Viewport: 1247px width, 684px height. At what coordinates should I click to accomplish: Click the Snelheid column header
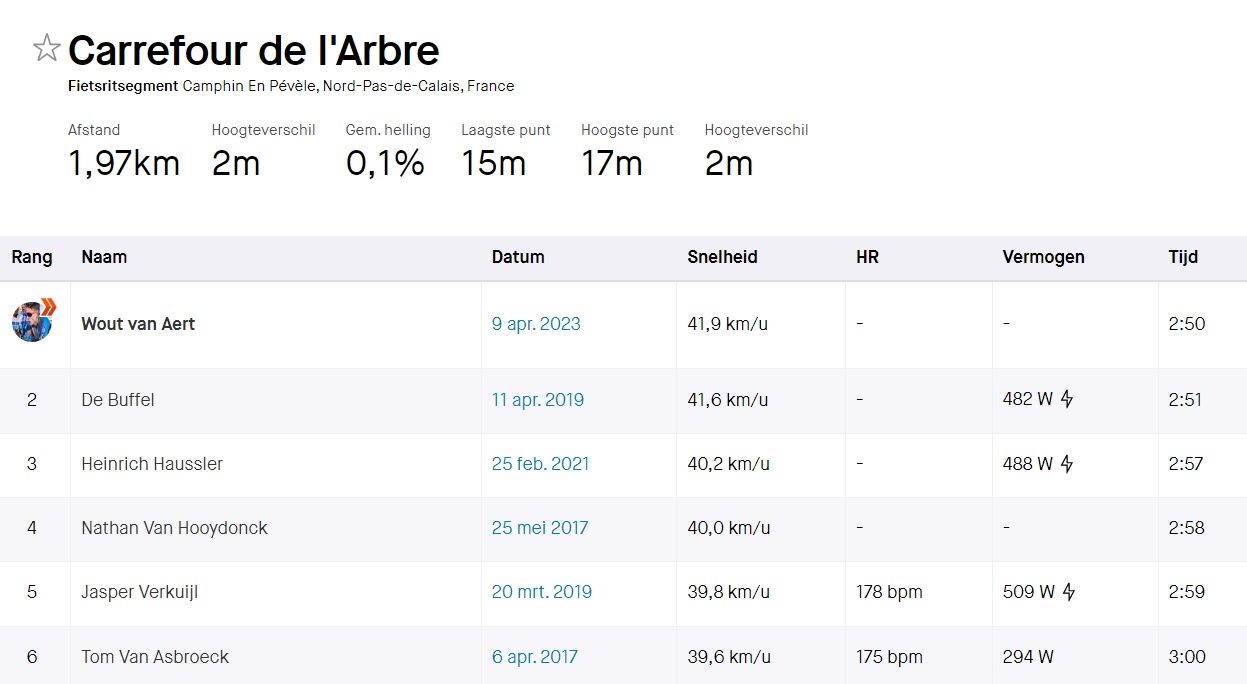[722, 257]
